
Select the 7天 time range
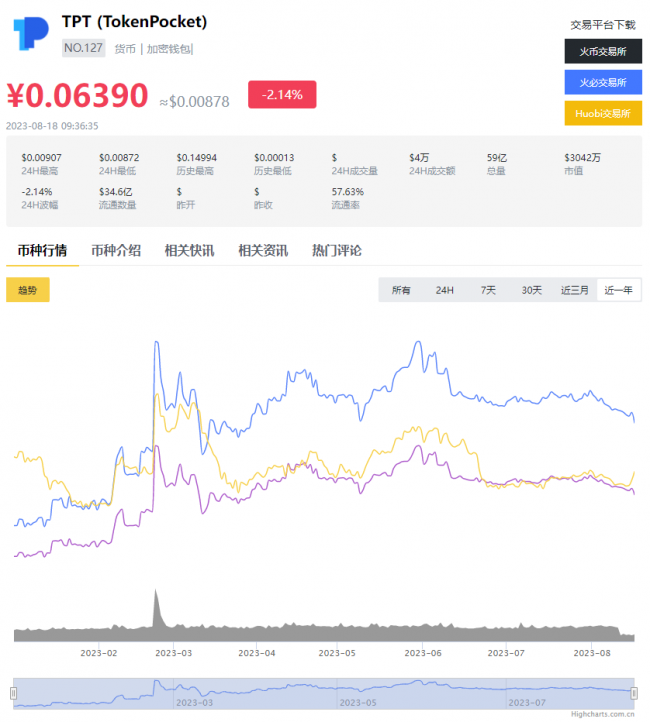pos(488,290)
